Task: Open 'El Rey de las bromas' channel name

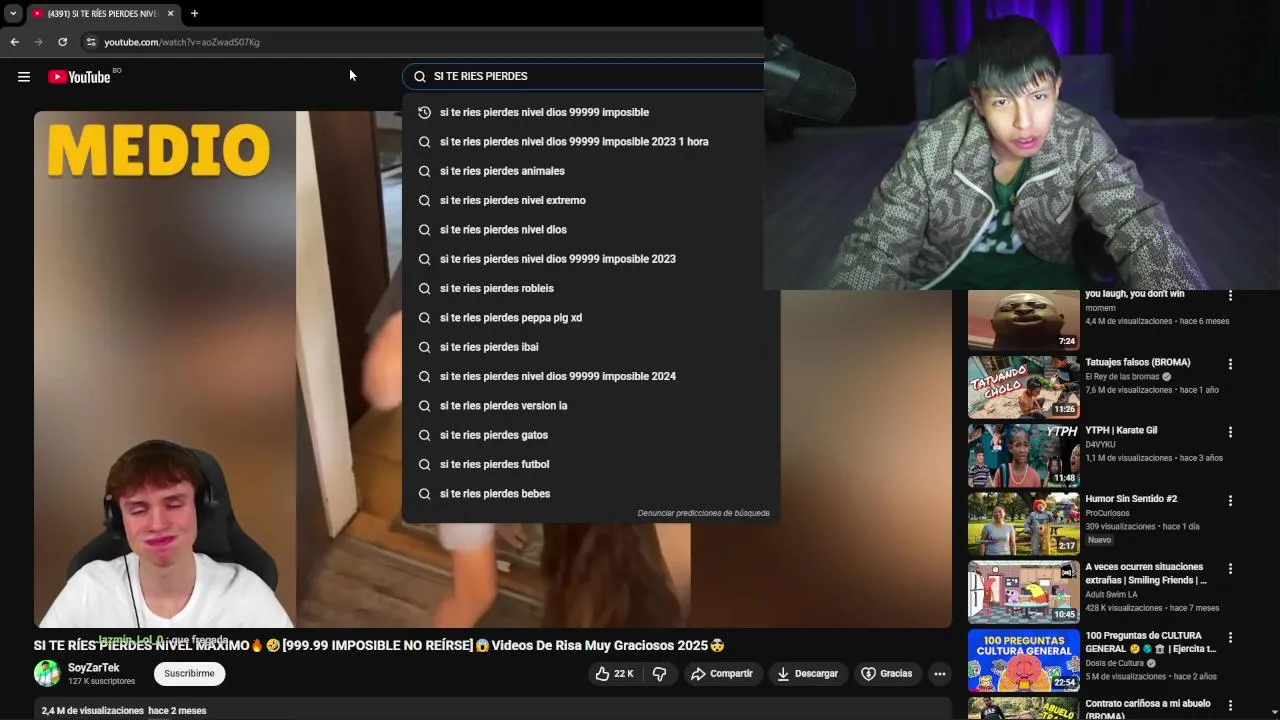Action: pyautogui.click(x=1122, y=377)
